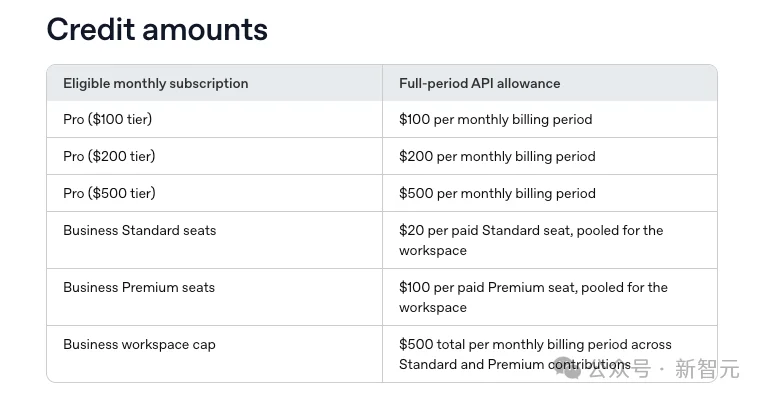Screen dimensions: 764x399
Task: Select the Eligible monthly subscription column header
Action: [x=155, y=83]
